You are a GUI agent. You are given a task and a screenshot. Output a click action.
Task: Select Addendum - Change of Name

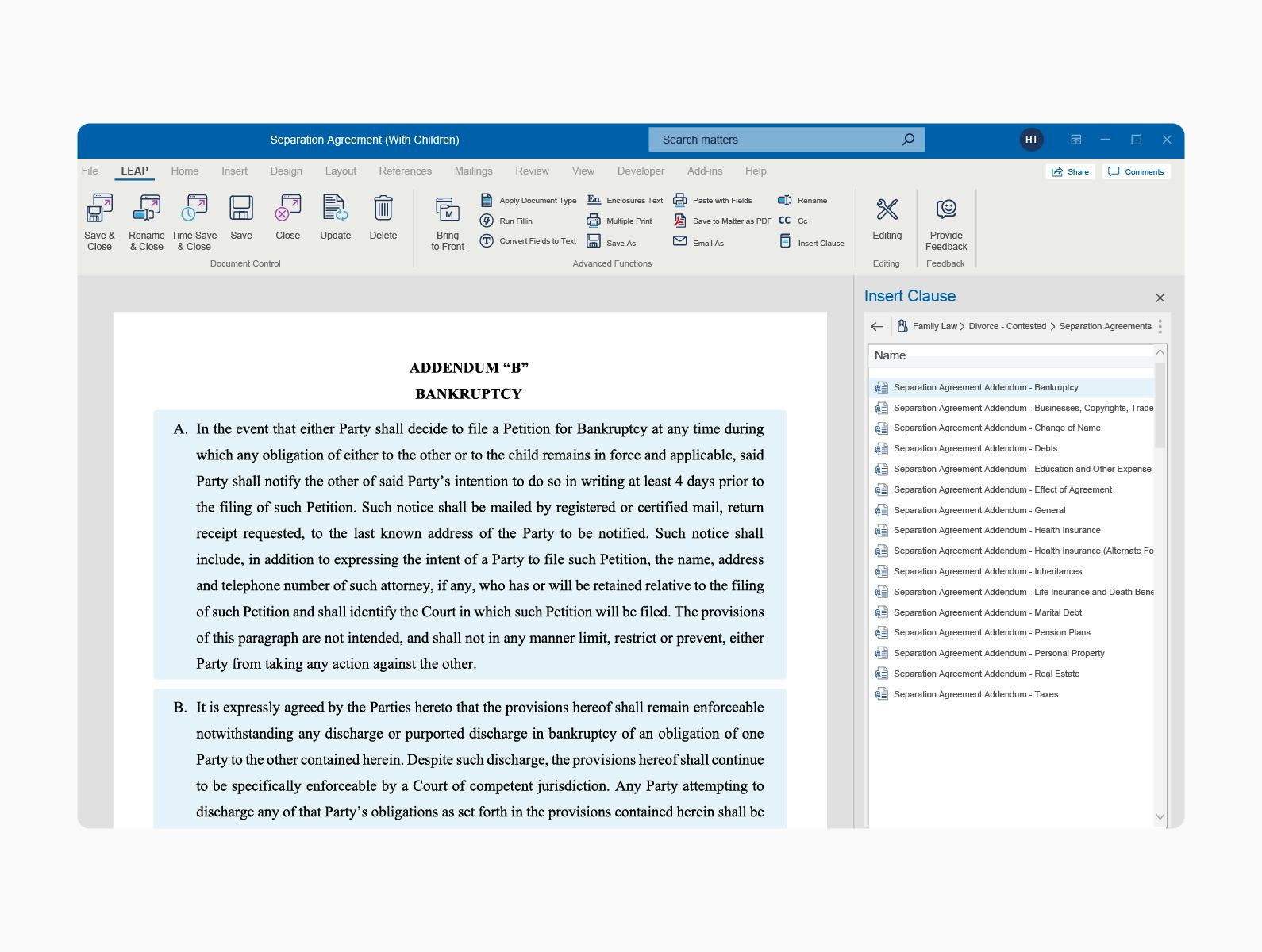(x=1011, y=428)
